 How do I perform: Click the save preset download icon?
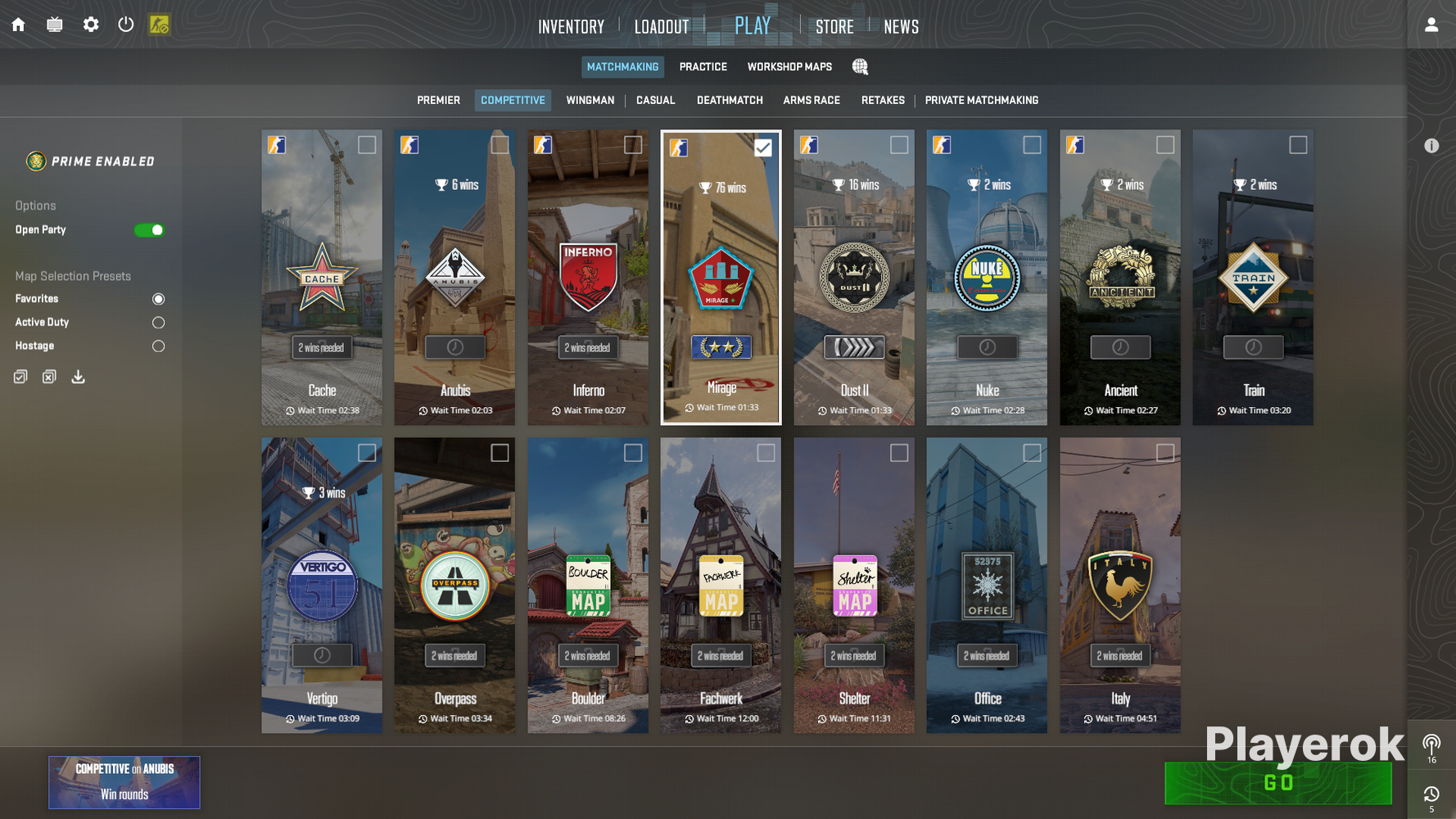pyautogui.click(x=78, y=377)
